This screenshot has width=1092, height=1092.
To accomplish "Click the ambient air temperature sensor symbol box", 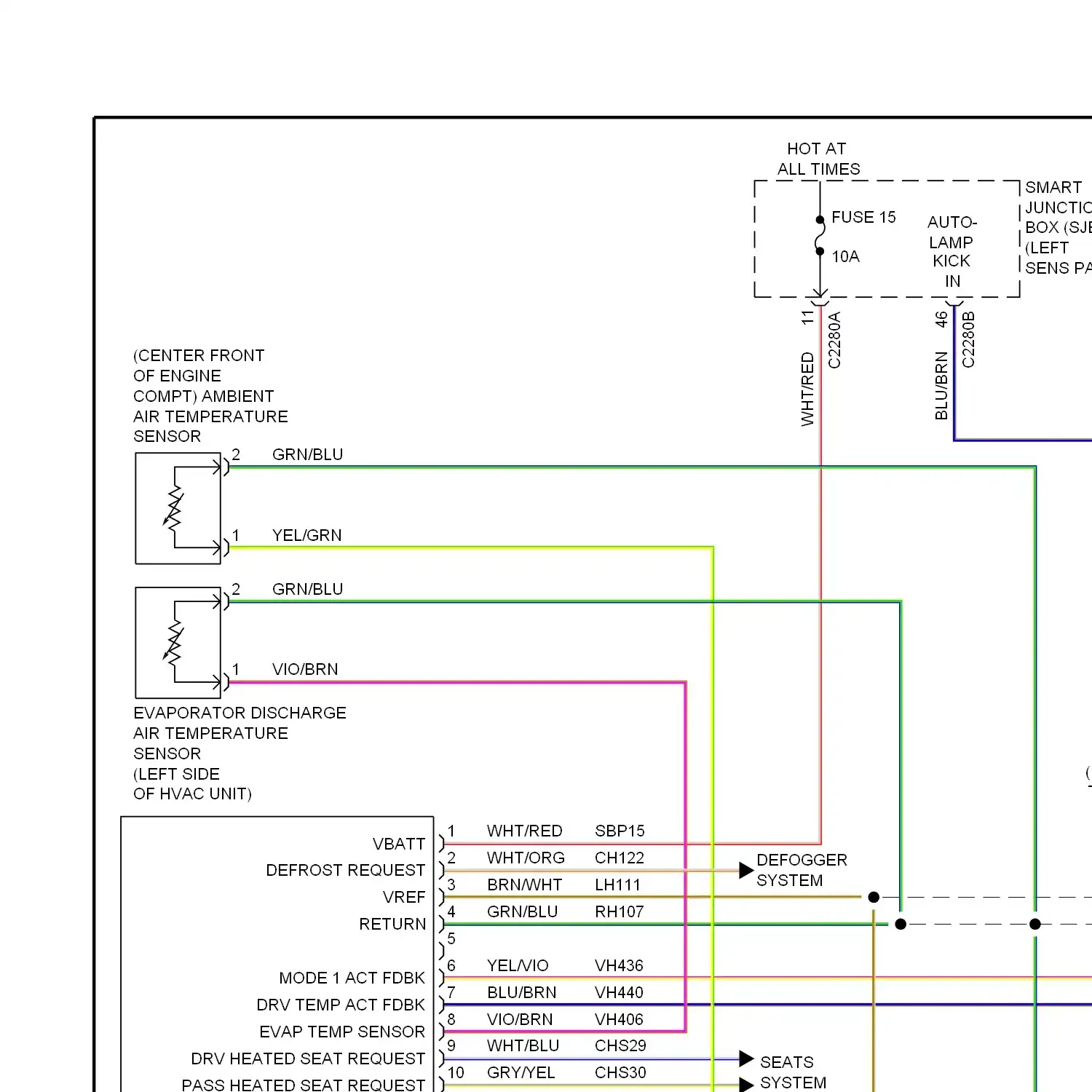I will (x=178, y=508).
